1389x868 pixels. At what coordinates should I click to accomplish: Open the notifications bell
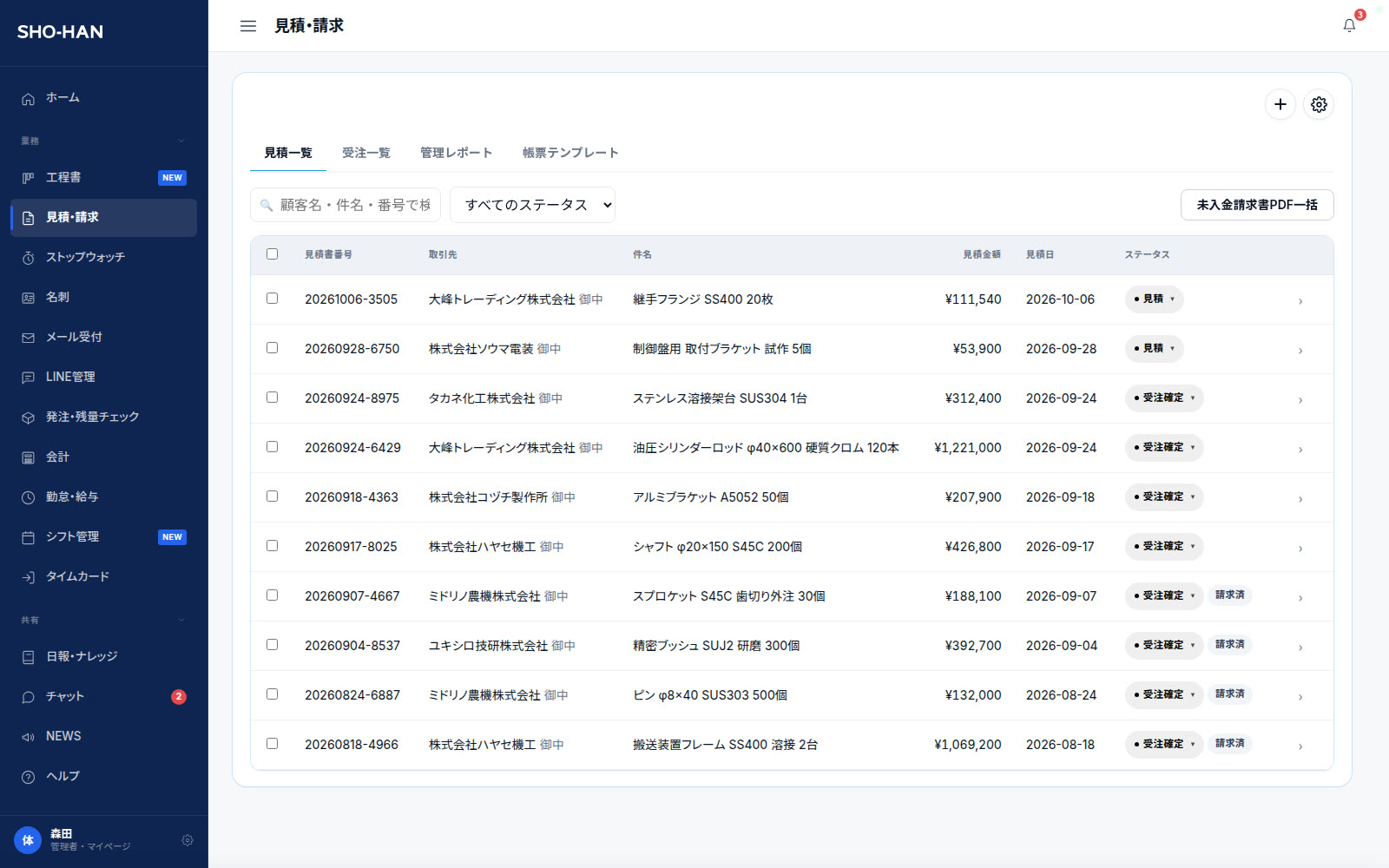coord(1349,25)
